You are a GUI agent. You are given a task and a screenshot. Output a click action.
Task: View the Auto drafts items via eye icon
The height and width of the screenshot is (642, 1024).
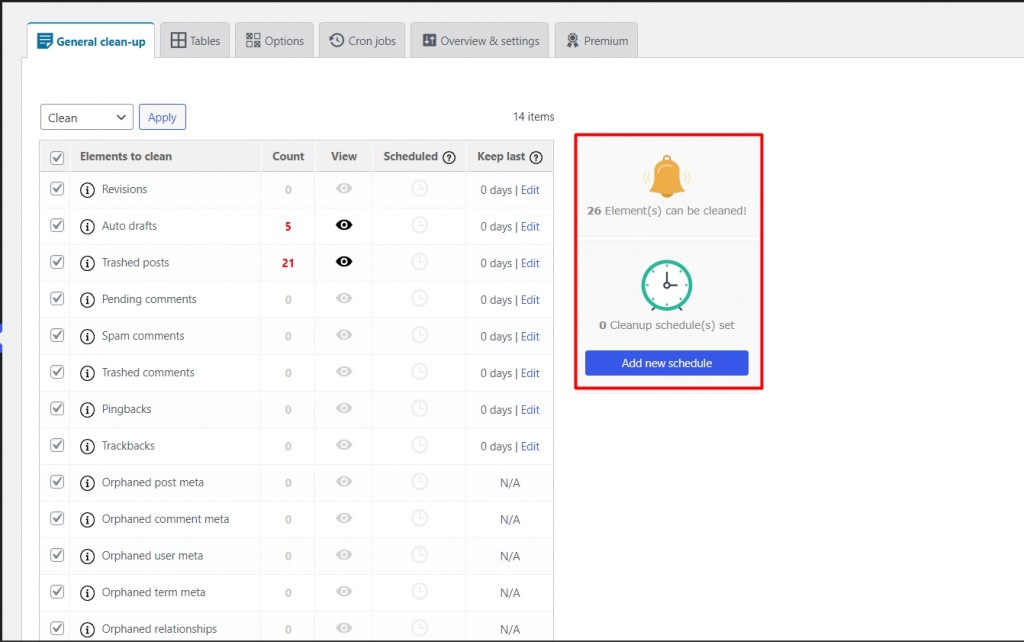coord(344,225)
